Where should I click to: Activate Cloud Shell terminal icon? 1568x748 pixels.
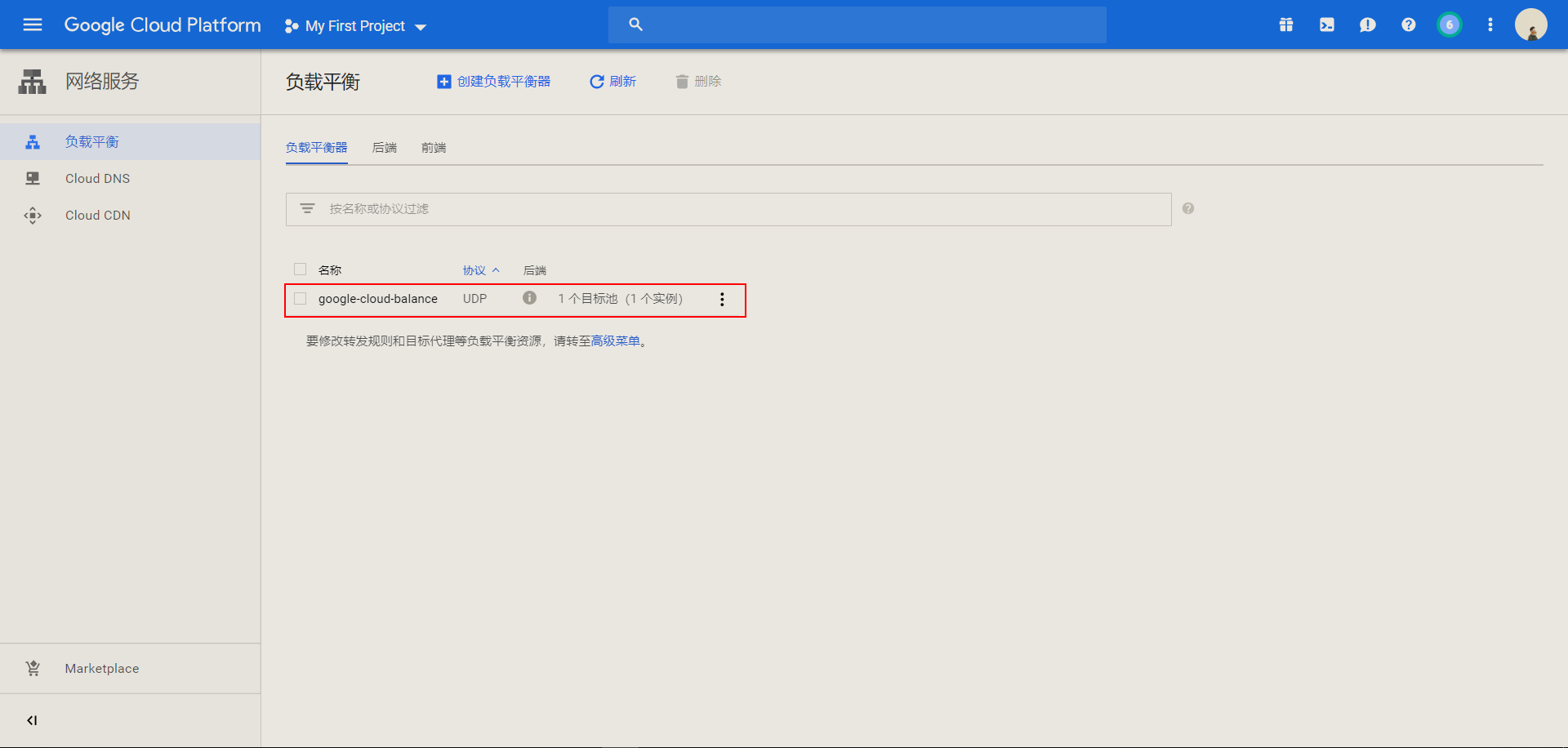[1327, 24]
